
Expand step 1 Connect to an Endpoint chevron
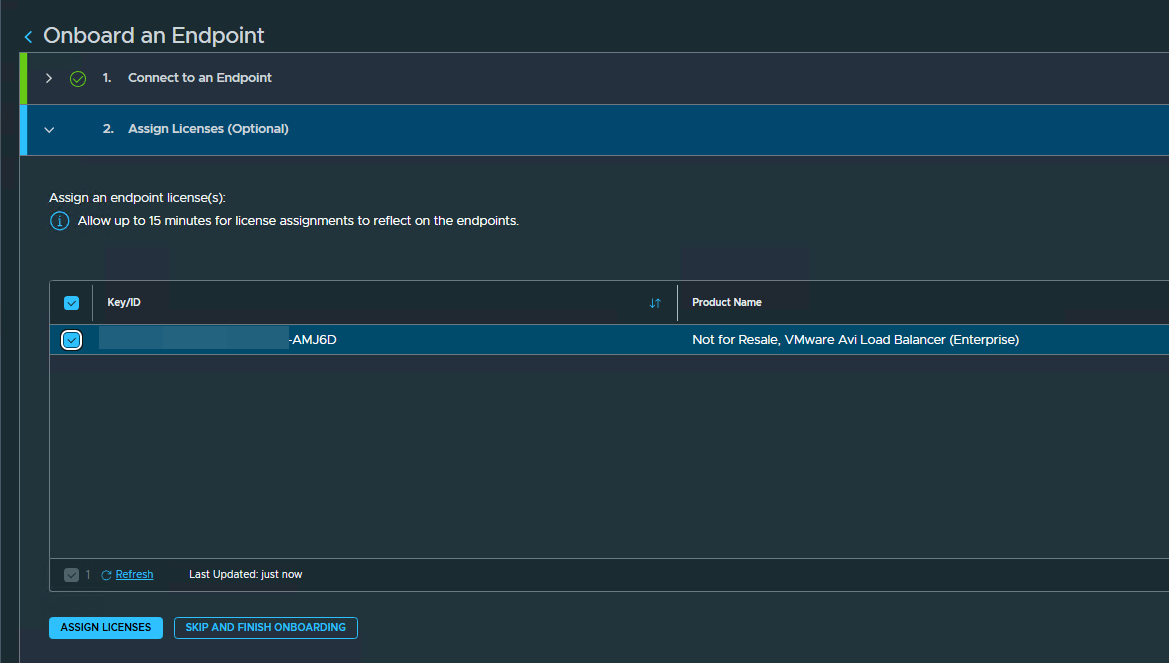(x=49, y=78)
